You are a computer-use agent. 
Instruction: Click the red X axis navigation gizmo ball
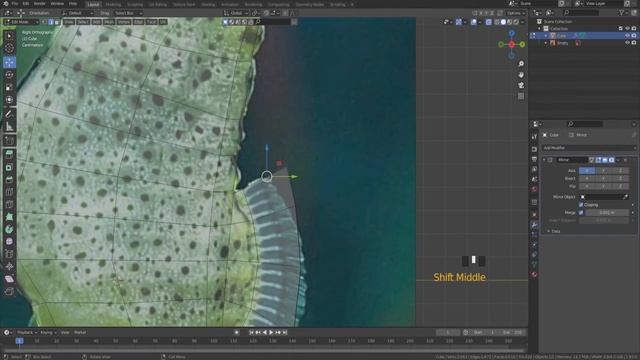pos(511,44)
